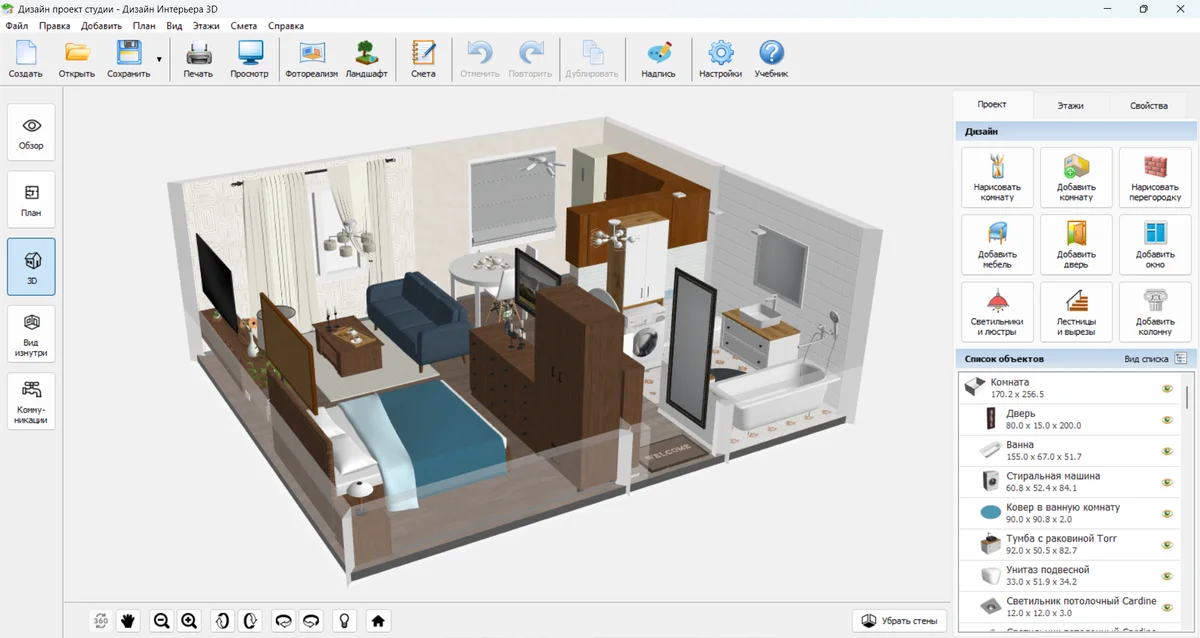Tilt the view downward with vertical rotate icon
1200x638 pixels.
251,621
